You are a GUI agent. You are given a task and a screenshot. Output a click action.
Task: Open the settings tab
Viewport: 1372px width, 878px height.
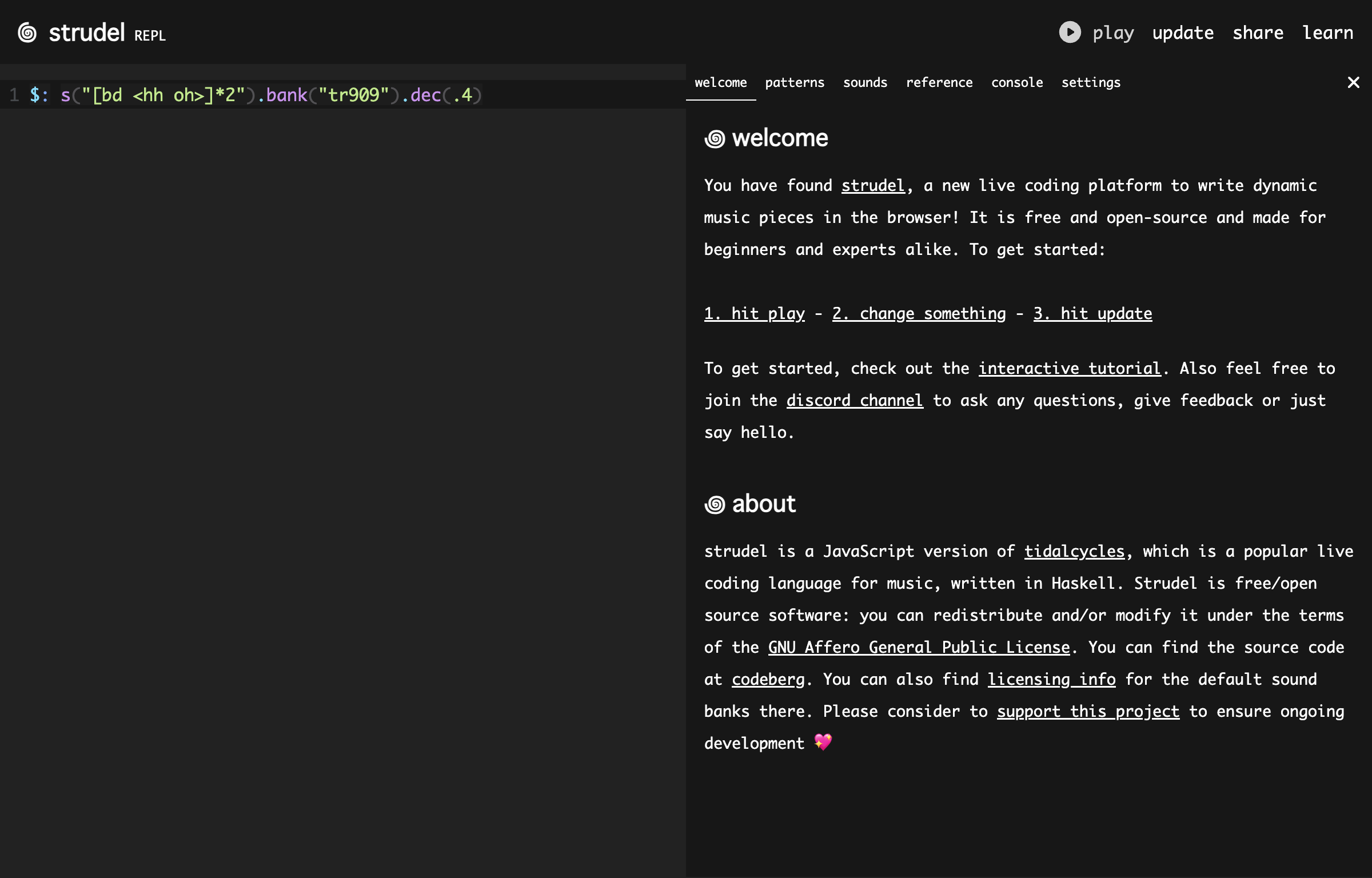pos(1091,83)
